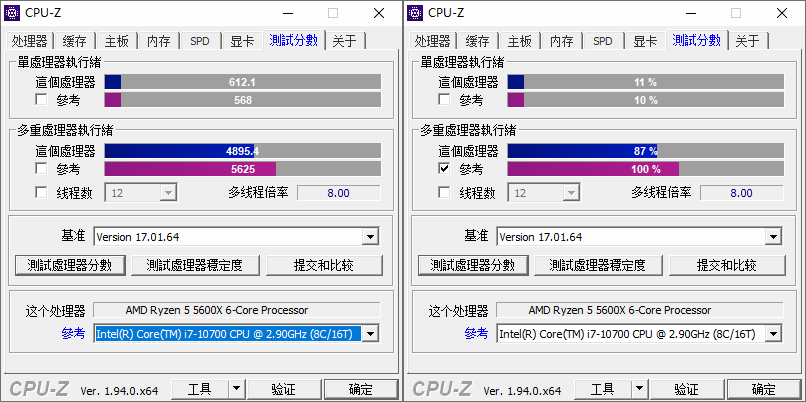Click 验证 button in right window

(686, 389)
